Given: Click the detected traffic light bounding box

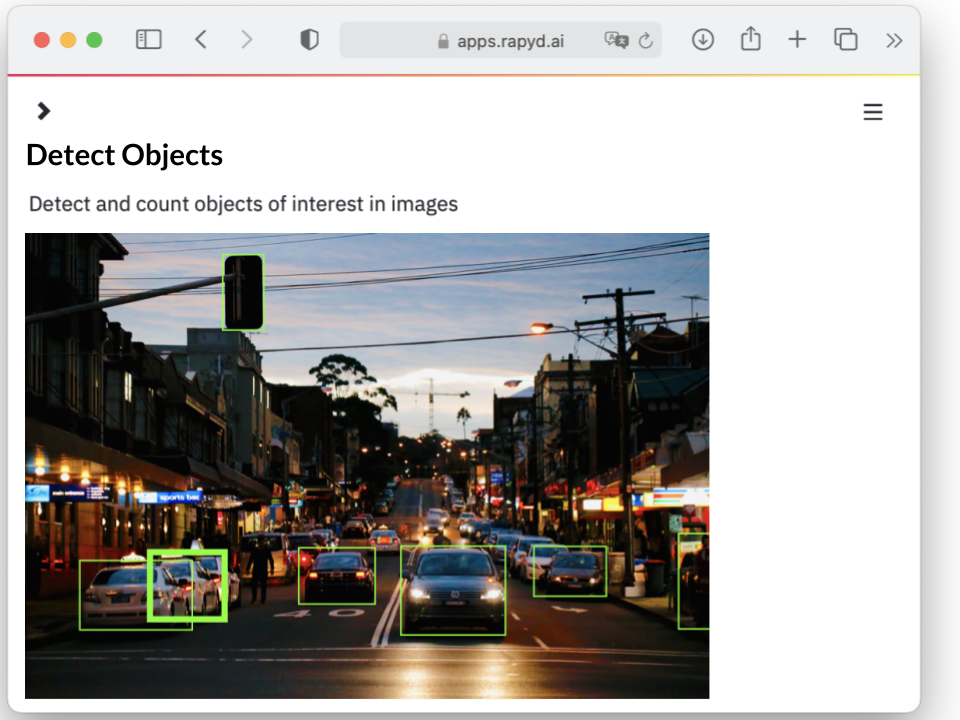Looking at the screenshot, I should tap(243, 292).
